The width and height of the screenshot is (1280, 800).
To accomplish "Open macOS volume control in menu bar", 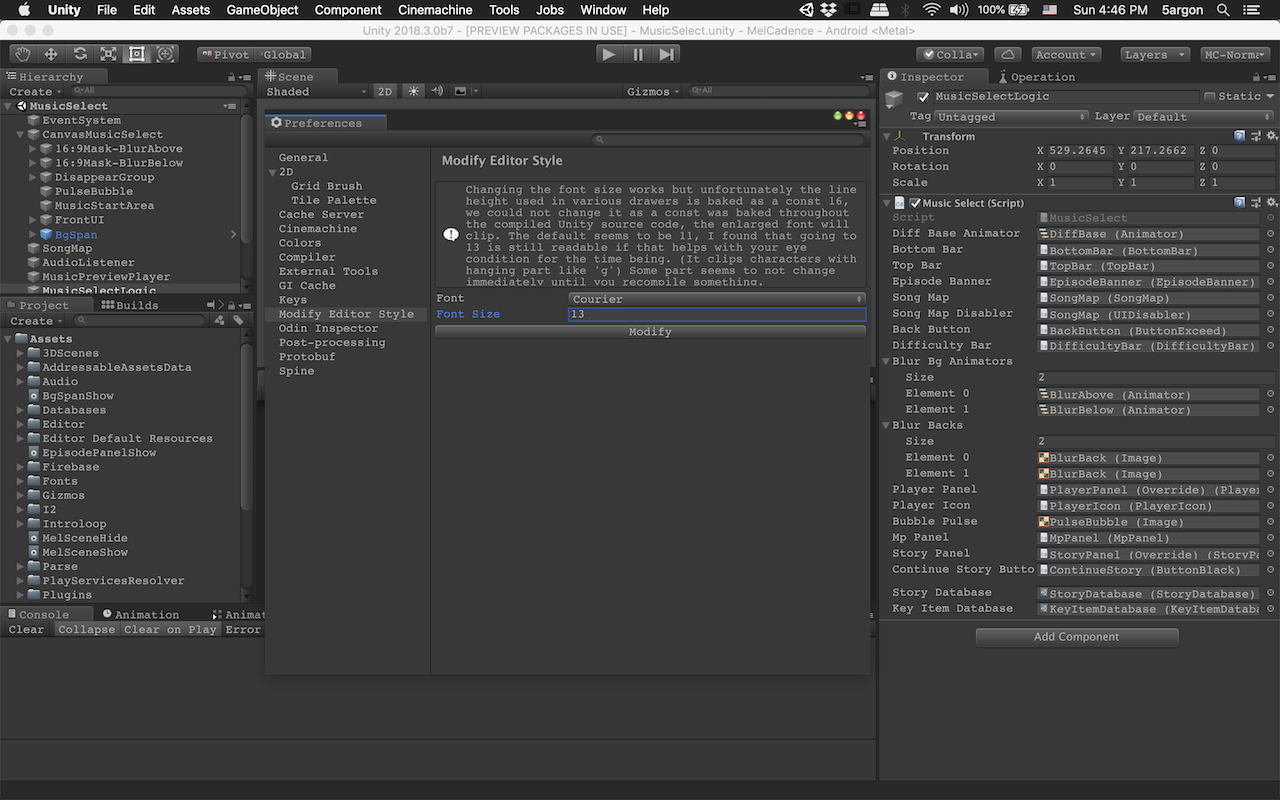I will click(x=958, y=10).
